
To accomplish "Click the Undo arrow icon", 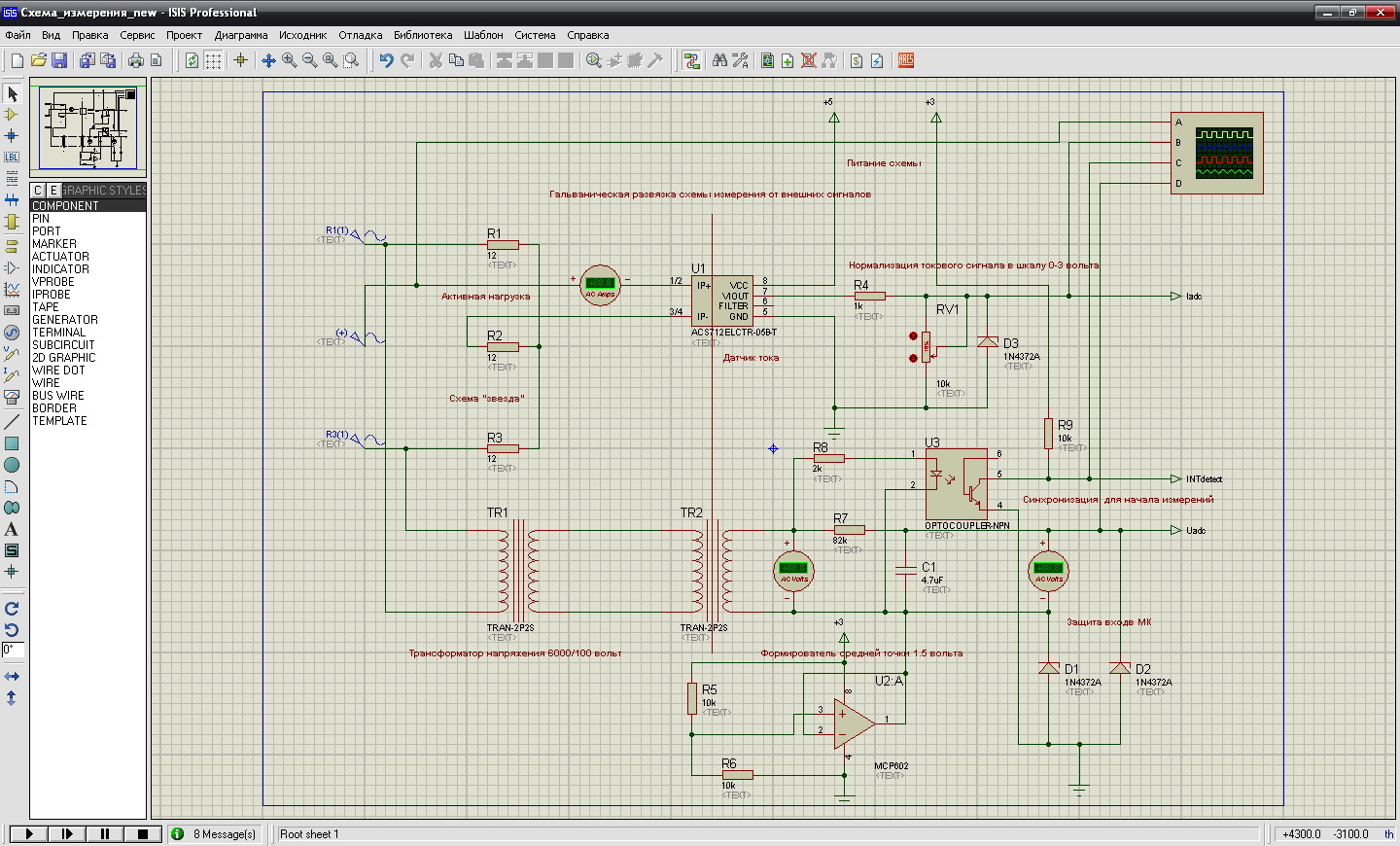I will [386, 60].
